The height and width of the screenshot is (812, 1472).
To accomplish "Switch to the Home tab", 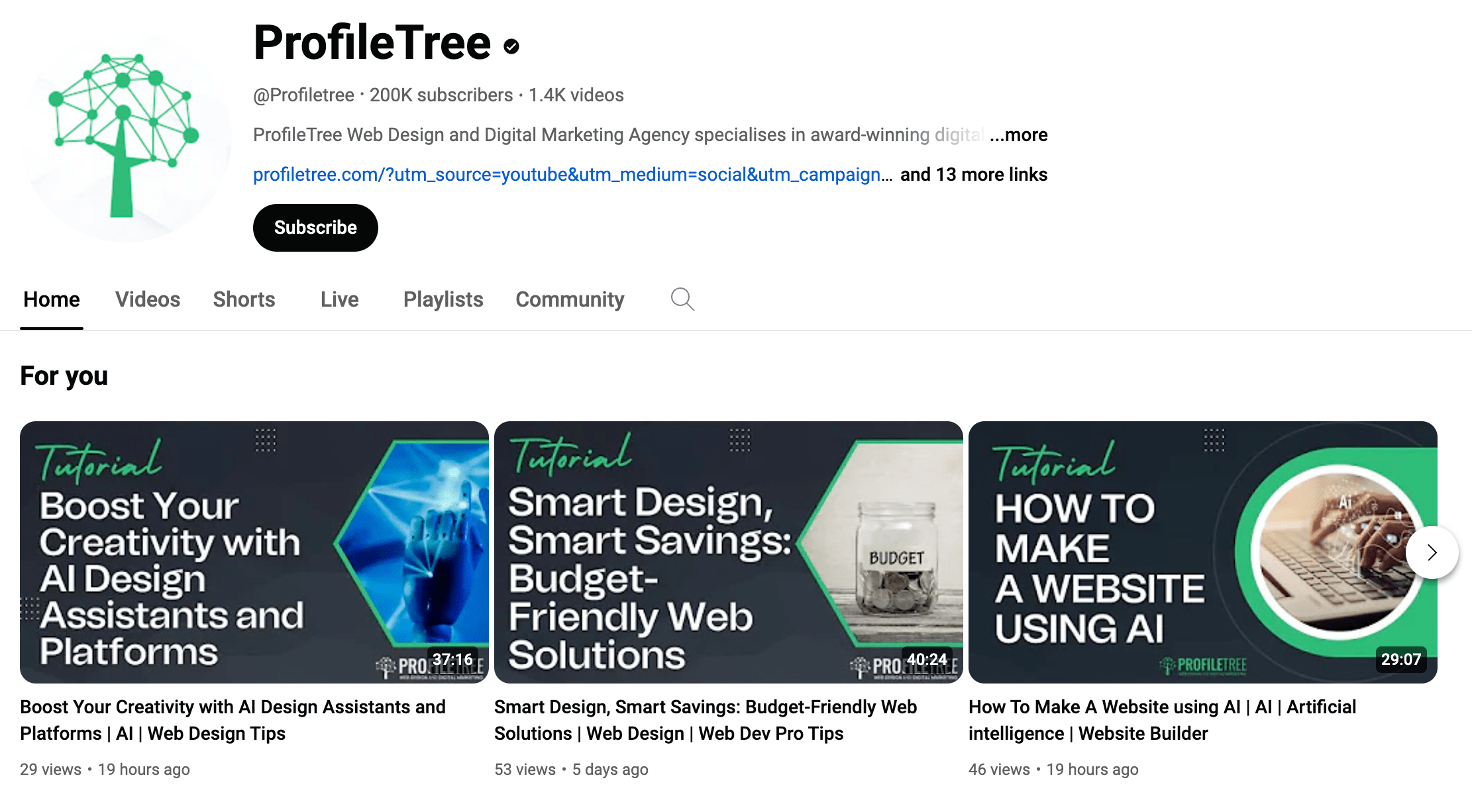I will click(52, 299).
